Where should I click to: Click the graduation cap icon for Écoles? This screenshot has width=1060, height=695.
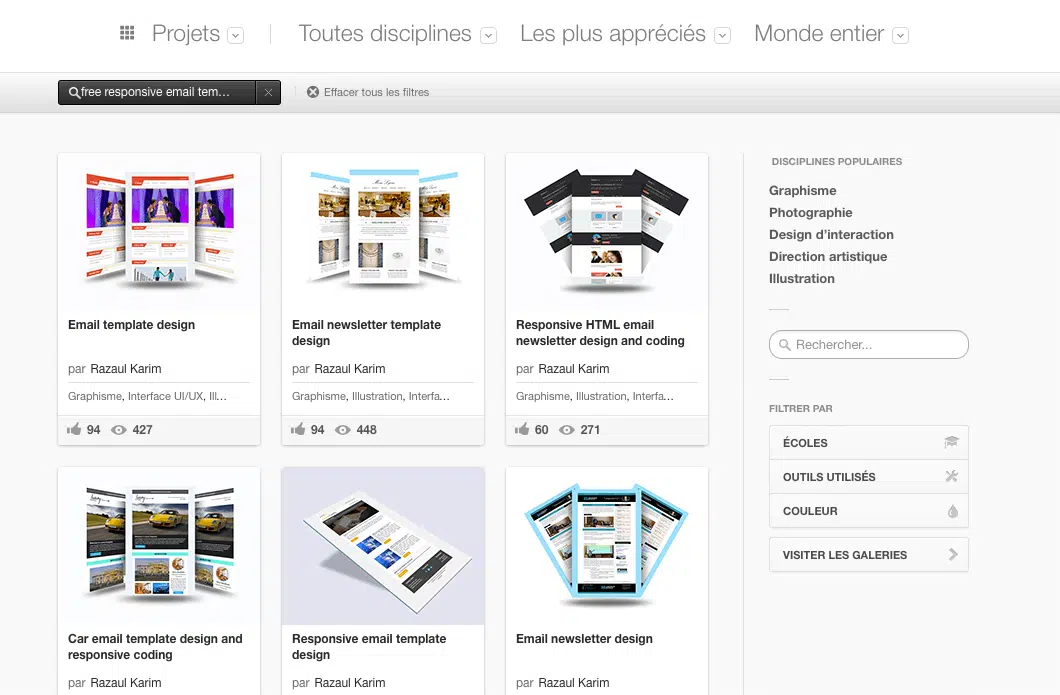(x=951, y=442)
